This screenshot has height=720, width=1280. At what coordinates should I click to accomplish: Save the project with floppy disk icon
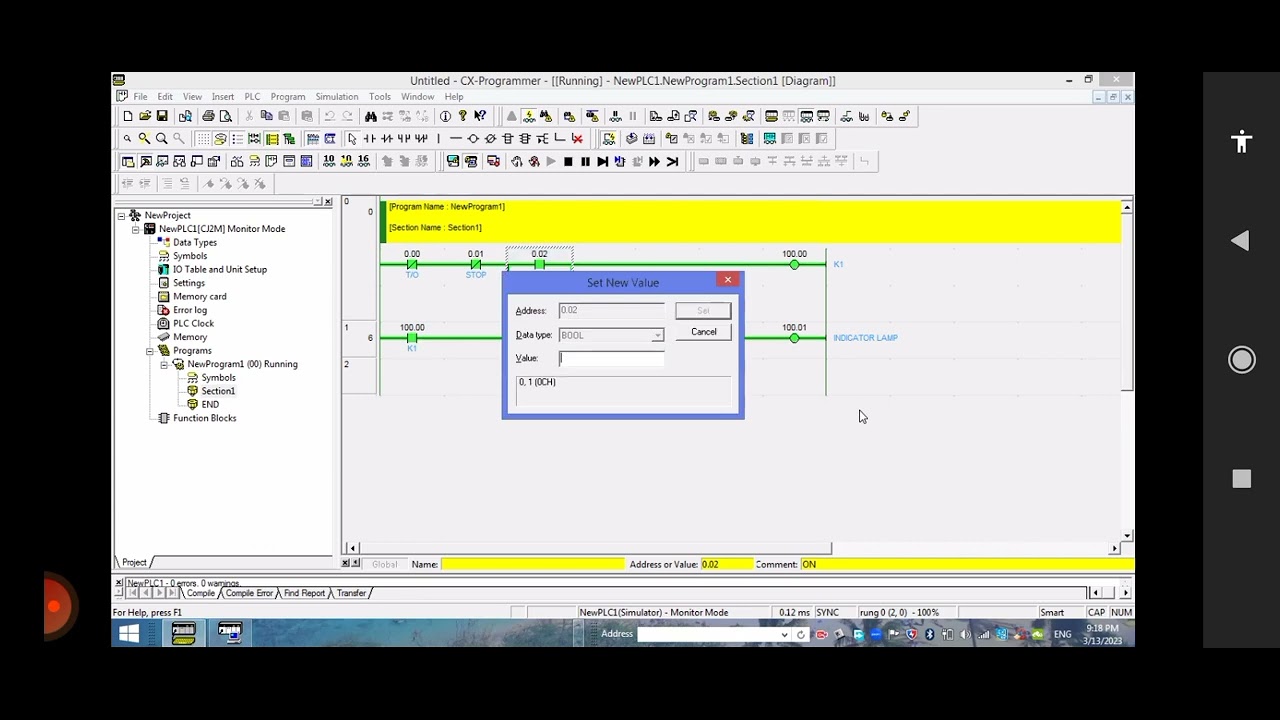(x=162, y=116)
